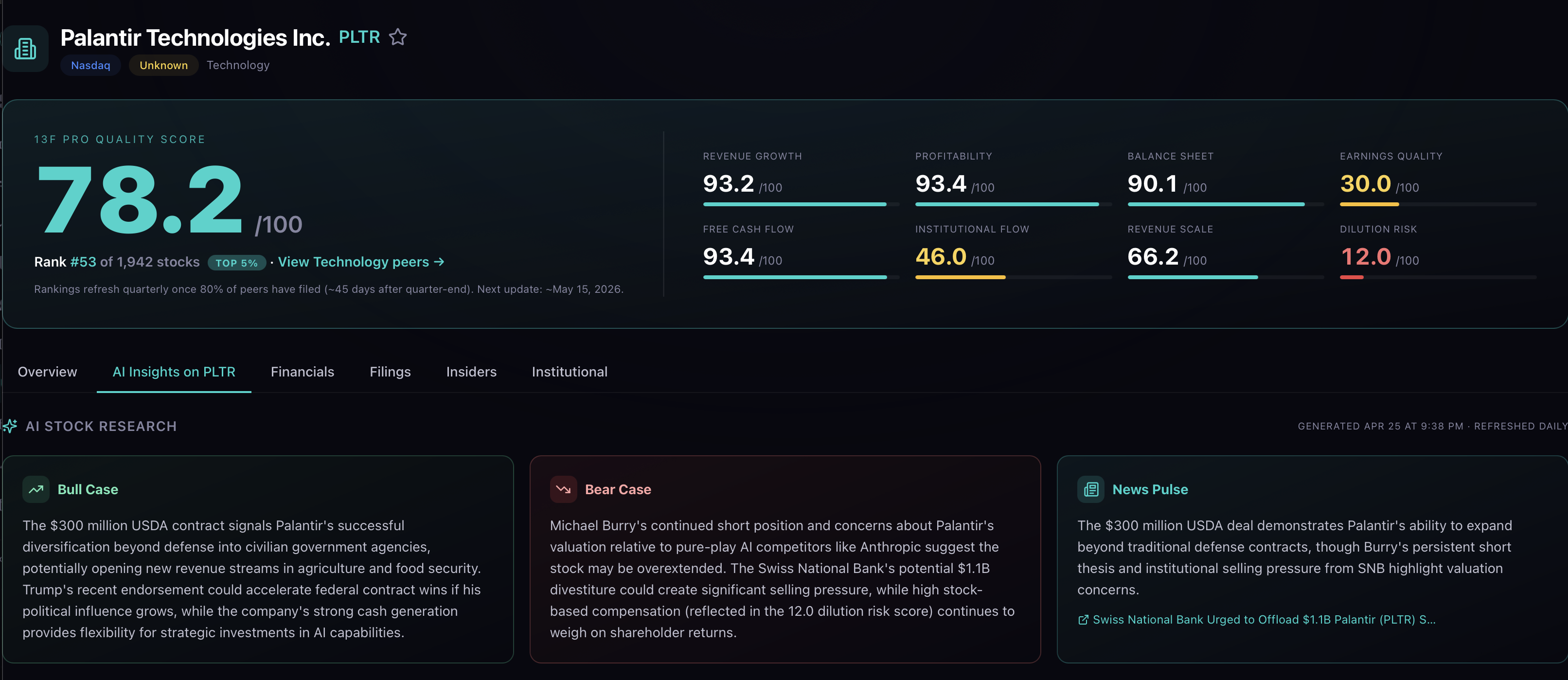Click the News Pulse newspaper icon

tap(1091, 489)
